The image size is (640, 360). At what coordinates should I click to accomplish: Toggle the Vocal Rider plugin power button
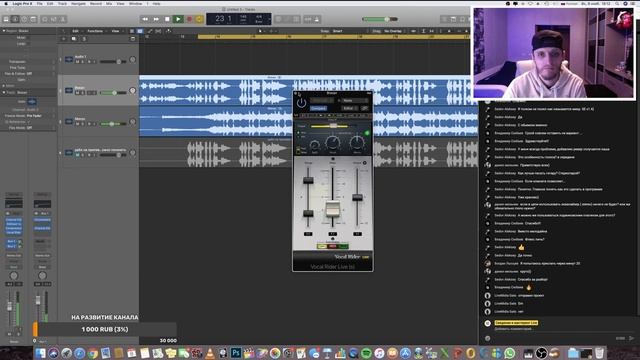click(301, 103)
